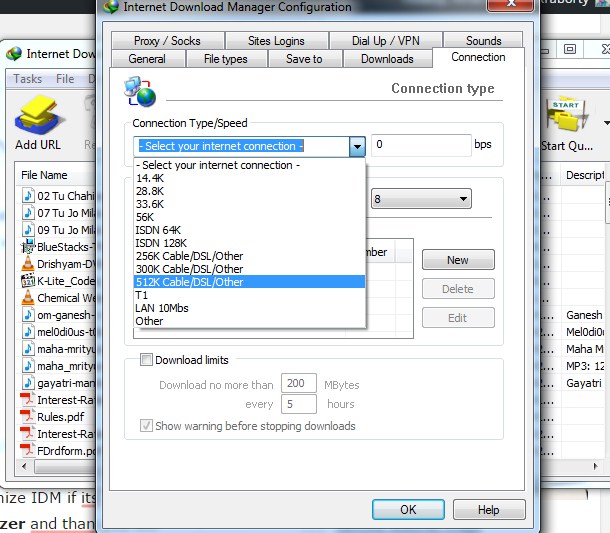610x533 pixels.
Task: Choose 14.4K from the connection list
Action: pyautogui.click(x=249, y=178)
